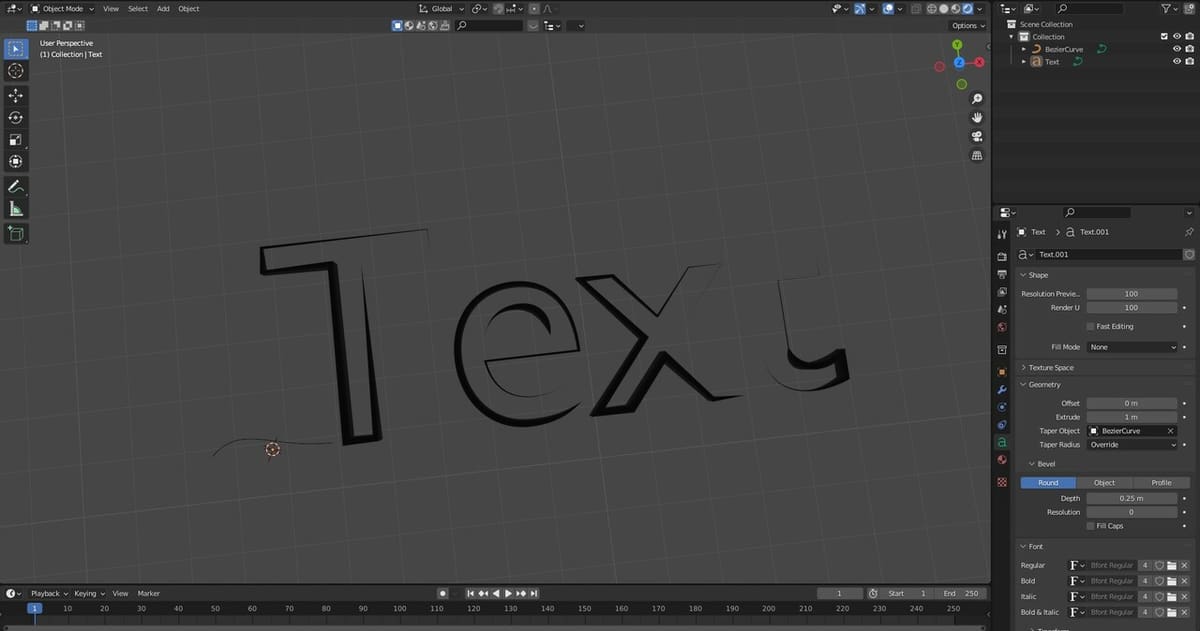Image resolution: width=1200 pixels, height=631 pixels.
Task: Switch to solid viewport shading
Action: 943,8
